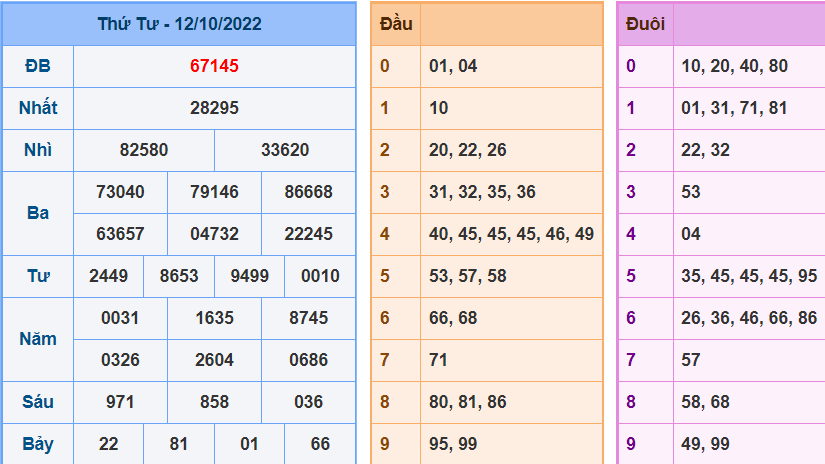Select Đầu values '66, 68'

(453, 318)
